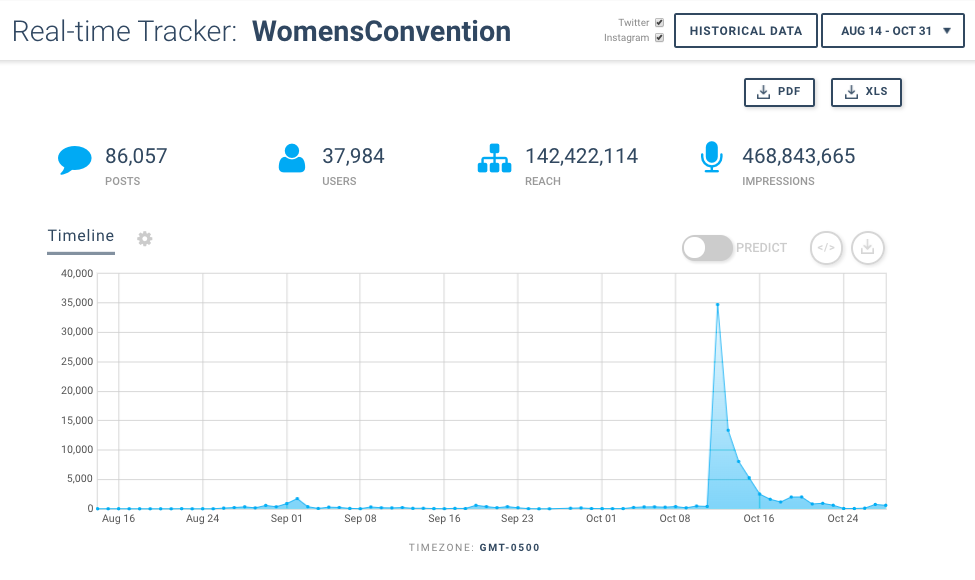
Task: Click the Oct 24 axis label
Action: click(843, 518)
